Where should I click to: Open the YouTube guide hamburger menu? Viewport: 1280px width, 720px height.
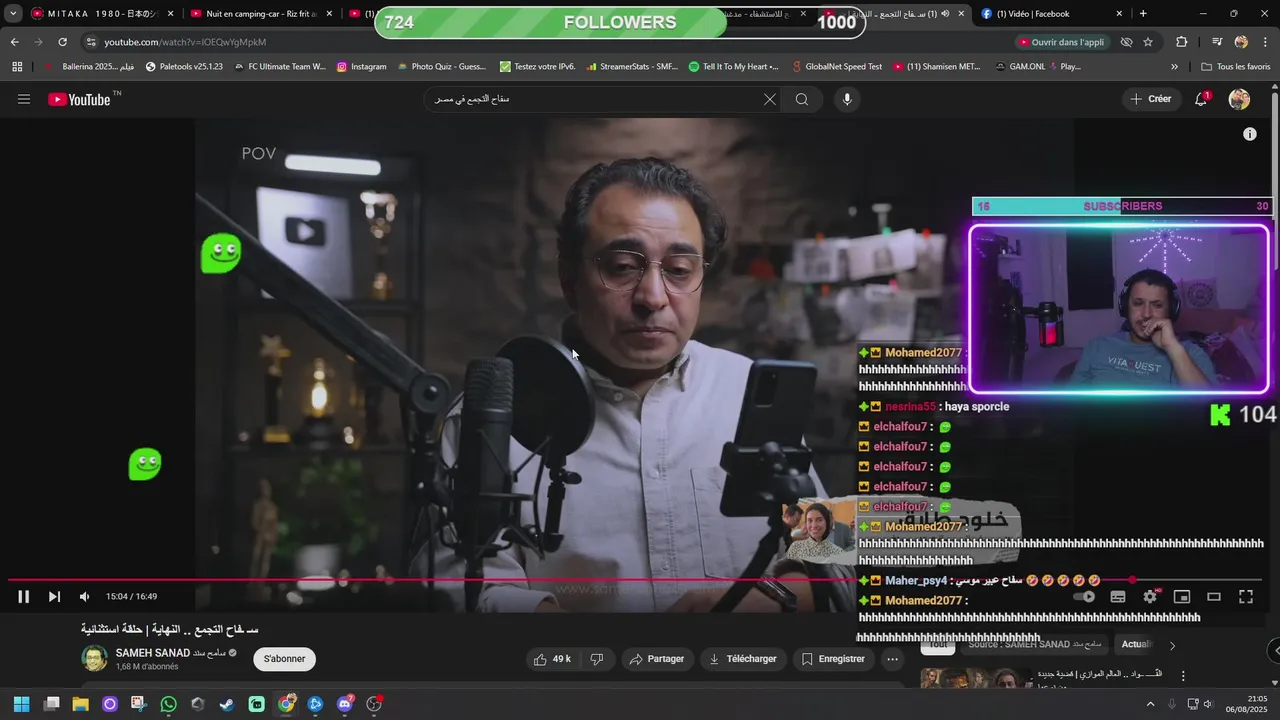coord(24,99)
